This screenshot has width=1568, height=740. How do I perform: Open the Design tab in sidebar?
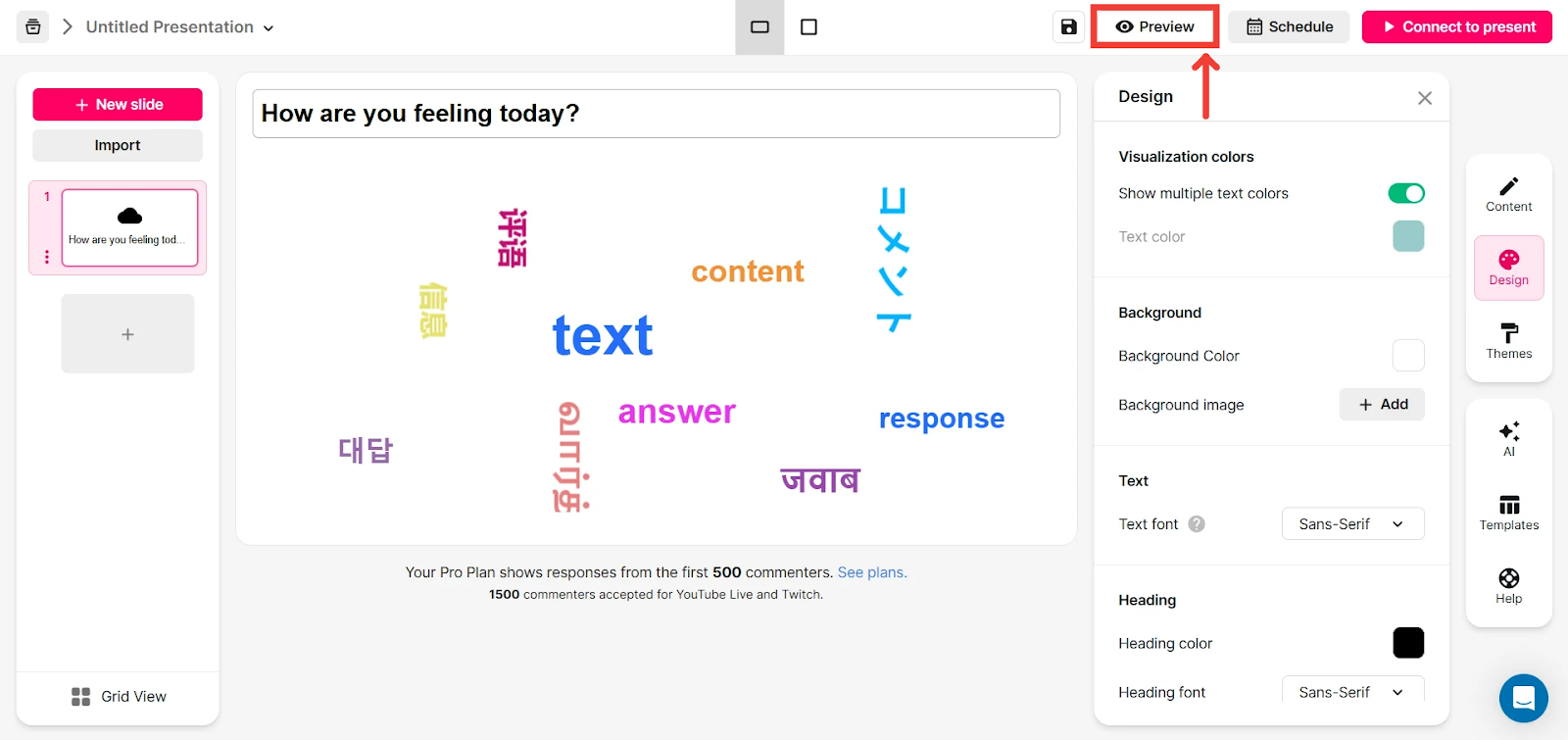(1509, 268)
